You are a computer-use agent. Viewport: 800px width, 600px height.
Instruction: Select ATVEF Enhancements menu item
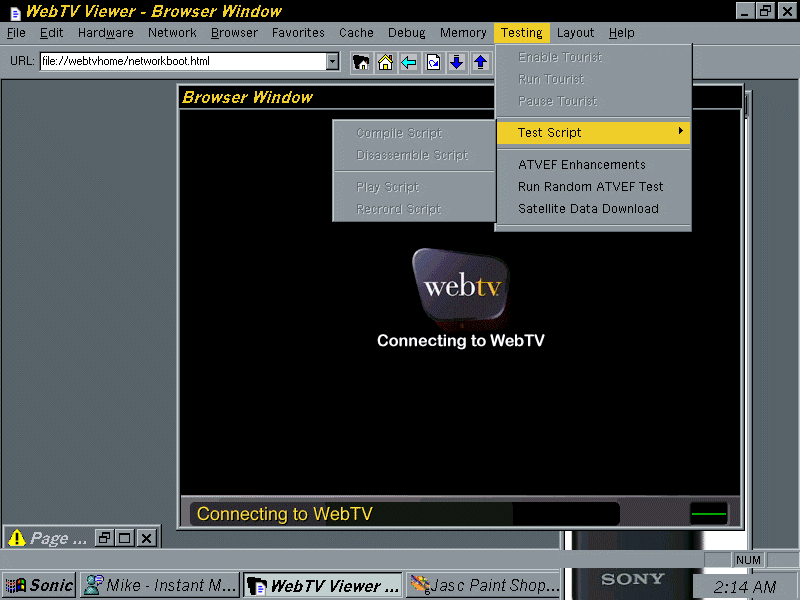pos(582,165)
